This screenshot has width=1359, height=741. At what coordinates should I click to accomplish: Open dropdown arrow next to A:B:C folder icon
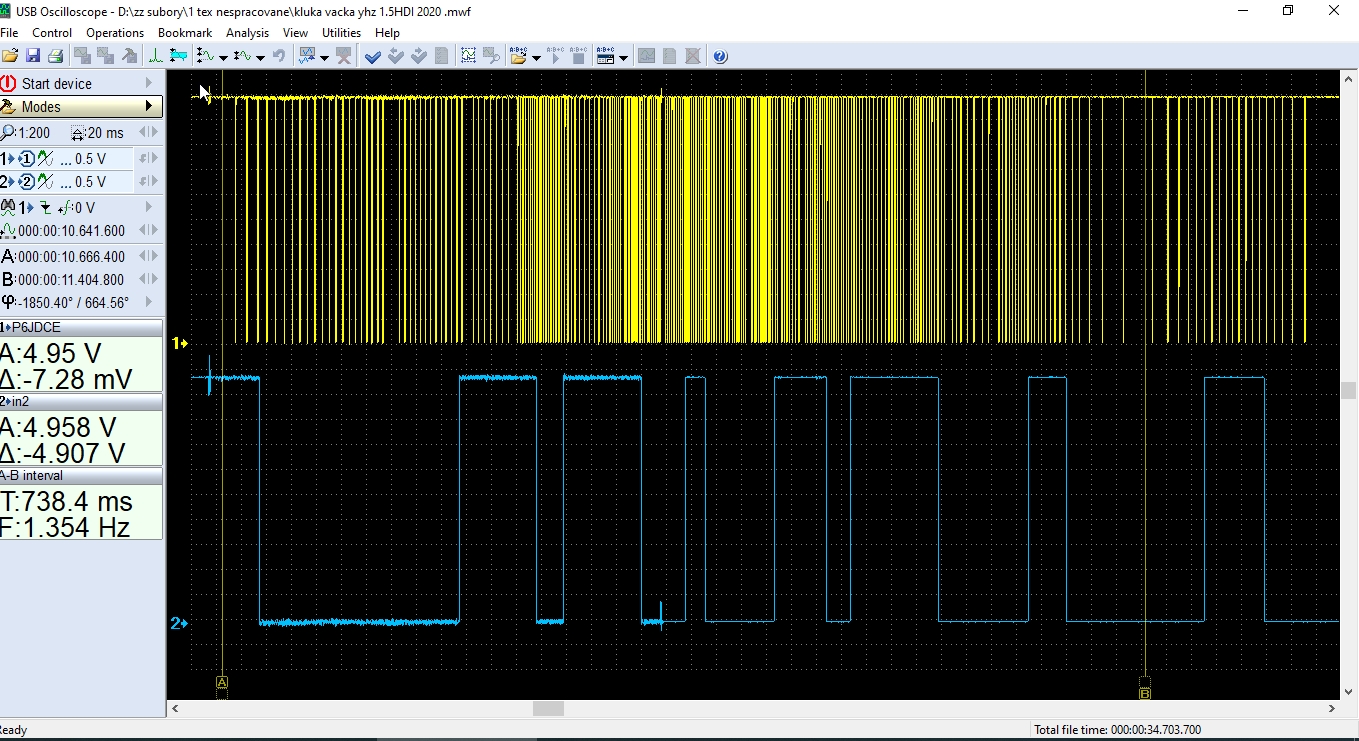point(537,58)
